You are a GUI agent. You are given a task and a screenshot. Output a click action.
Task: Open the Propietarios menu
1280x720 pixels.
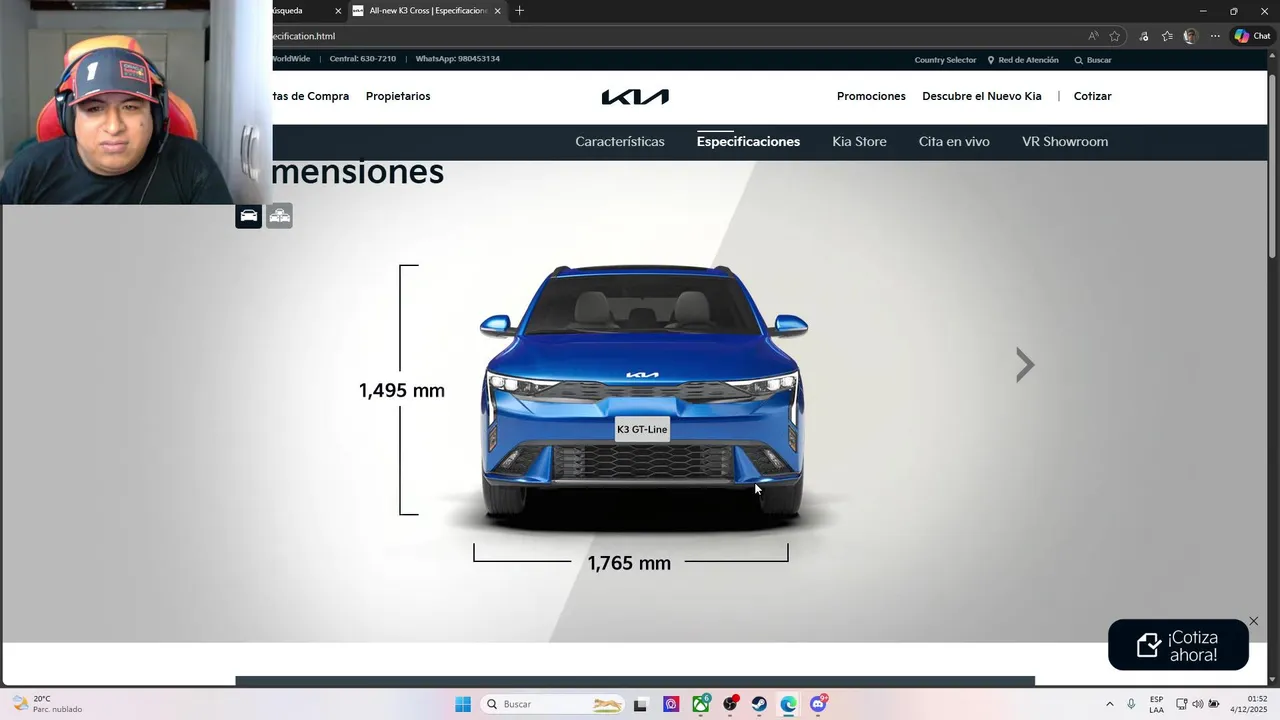(x=398, y=96)
